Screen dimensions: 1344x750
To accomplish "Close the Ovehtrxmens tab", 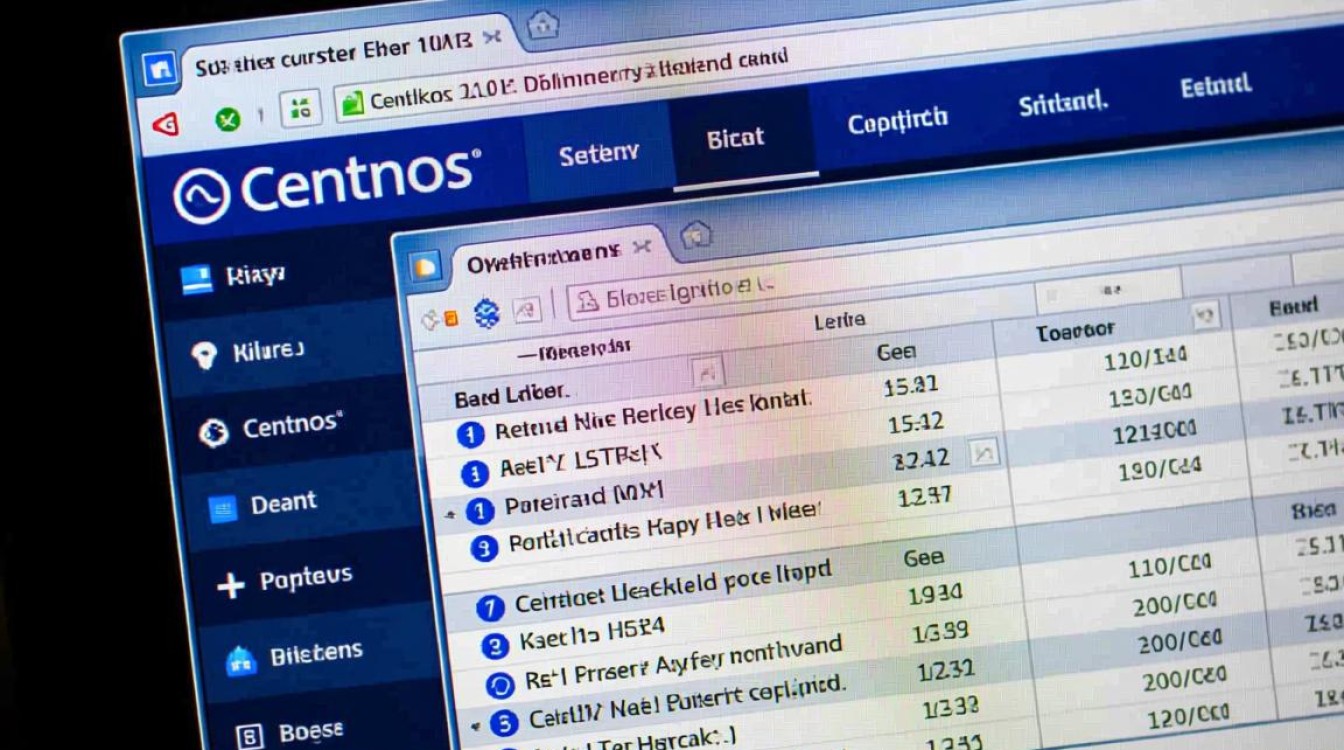I will pos(642,247).
